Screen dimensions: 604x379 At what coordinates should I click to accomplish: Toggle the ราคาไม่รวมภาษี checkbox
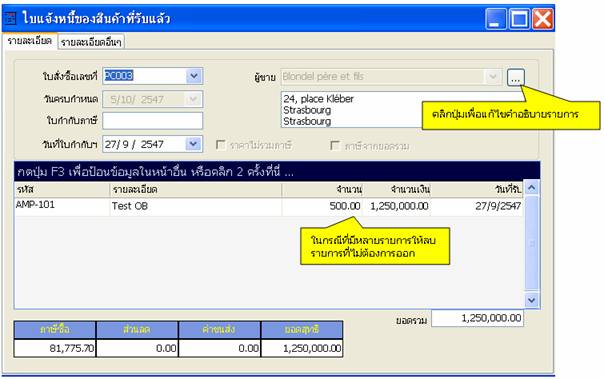(x=220, y=145)
